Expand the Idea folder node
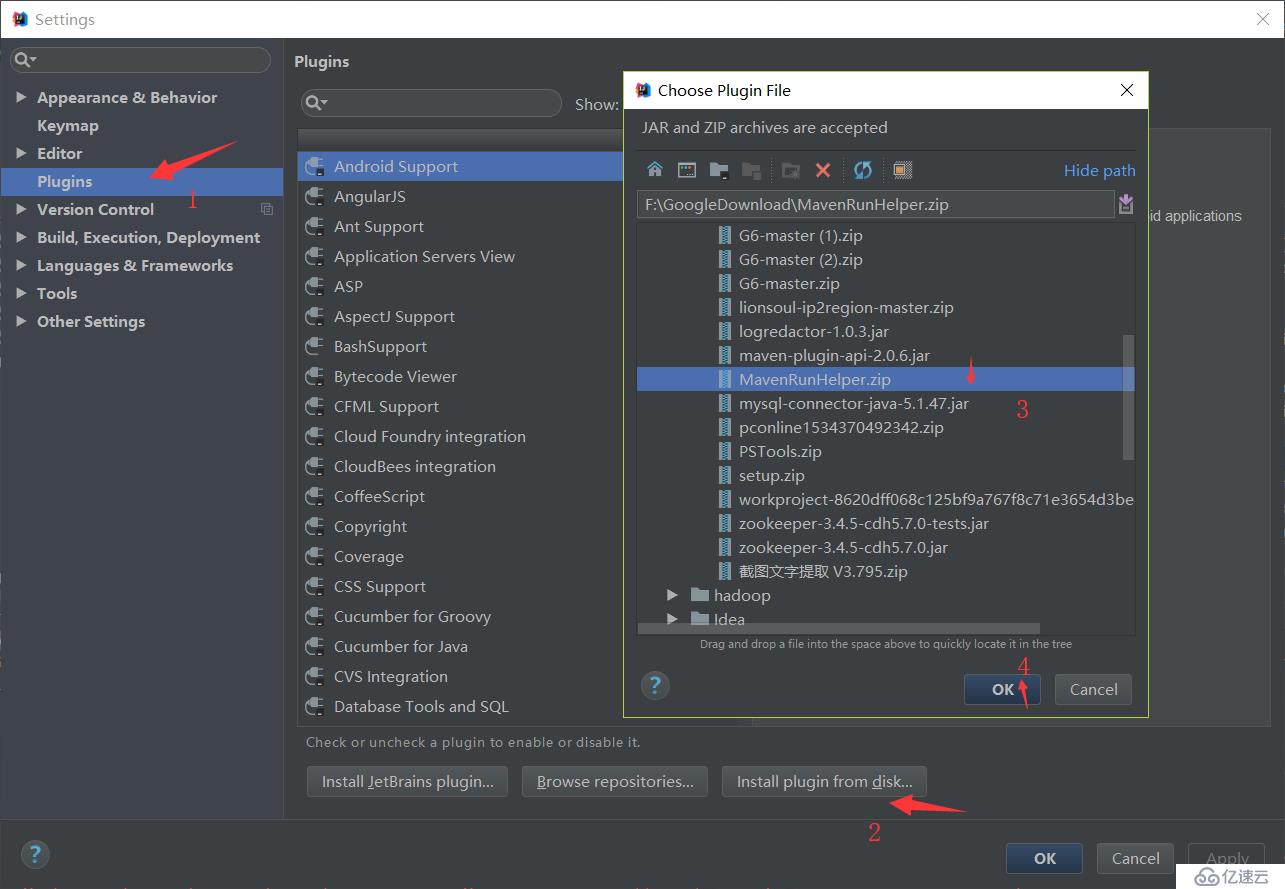The height and width of the screenshot is (889, 1285). pyautogui.click(x=673, y=619)
